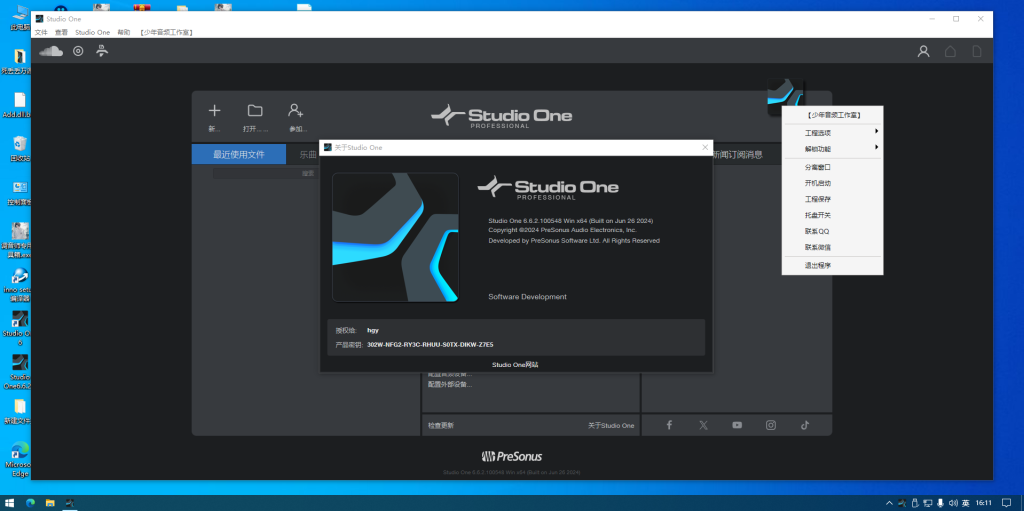This screenshot has width=1024, height=511.
Task: Toggle 托盘开关 in context menu
Action: point(833,215)
